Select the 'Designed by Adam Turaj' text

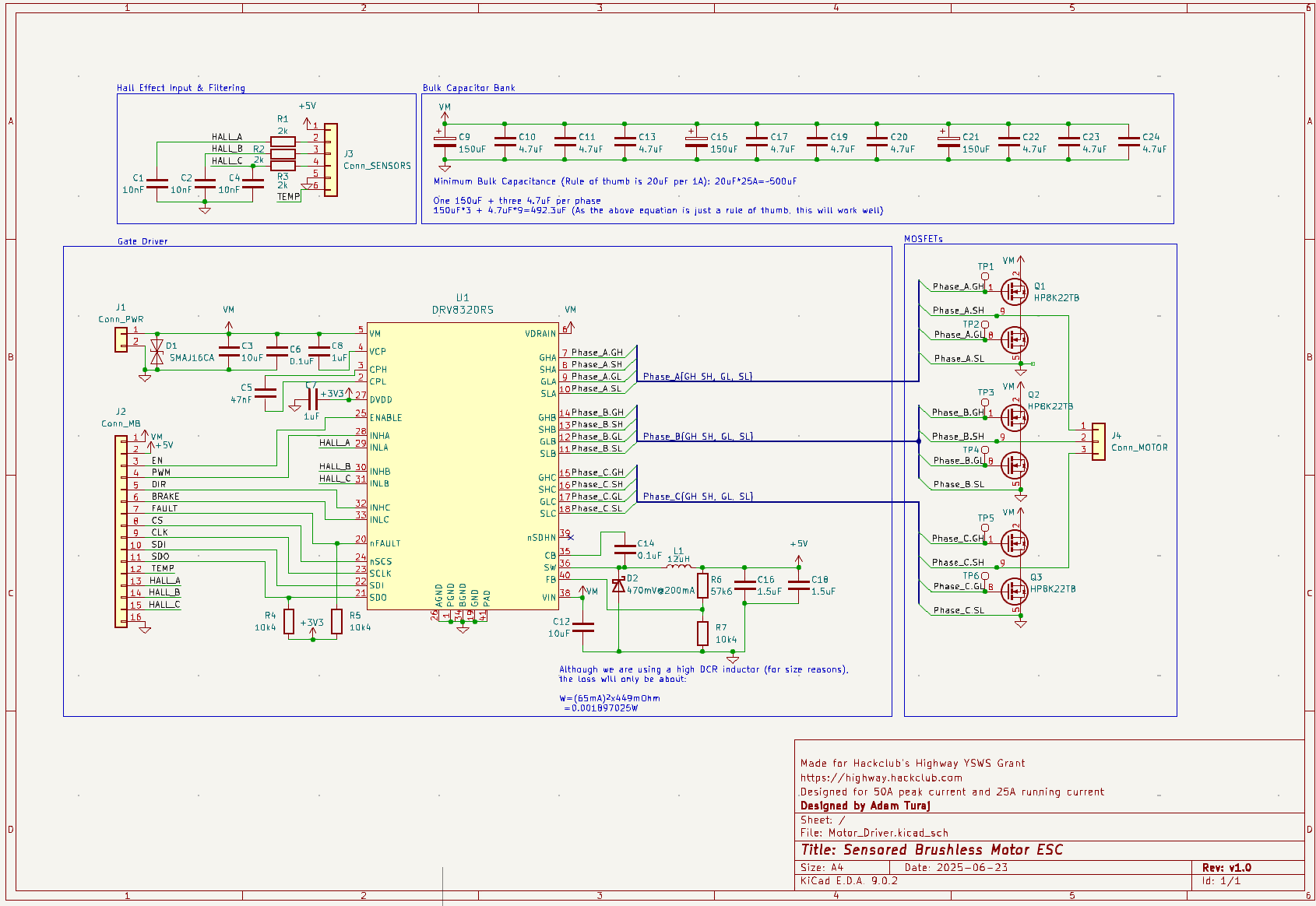coord(865,806)
